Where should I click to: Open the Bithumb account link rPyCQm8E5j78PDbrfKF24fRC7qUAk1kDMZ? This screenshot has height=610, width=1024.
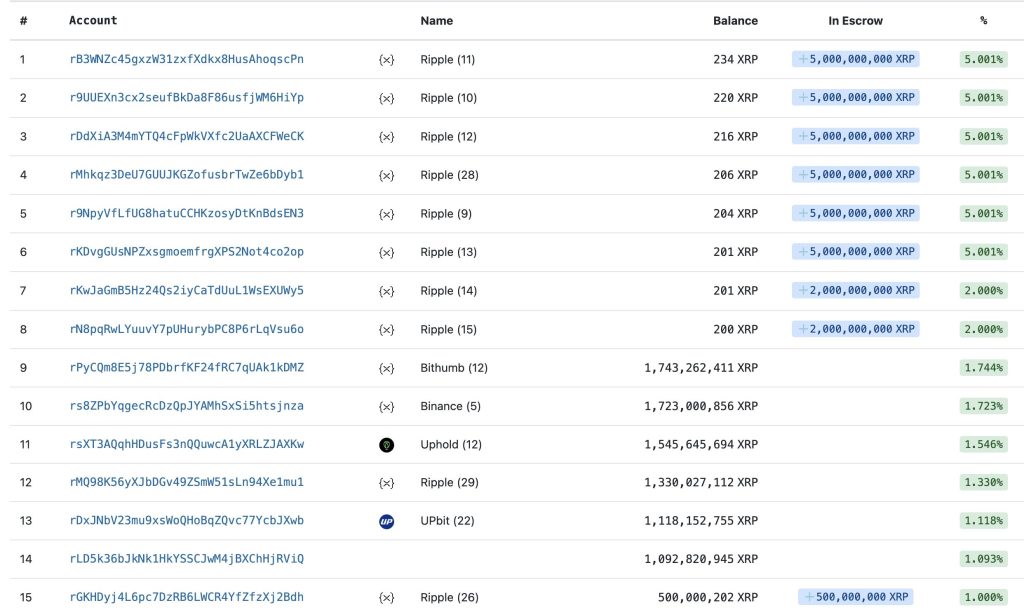pyautogui.click(x=187, y=367)
